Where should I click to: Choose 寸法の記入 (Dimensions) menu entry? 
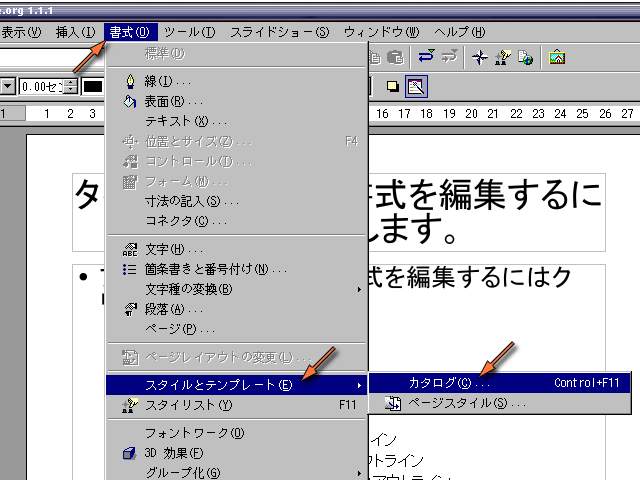pos(237,201)
